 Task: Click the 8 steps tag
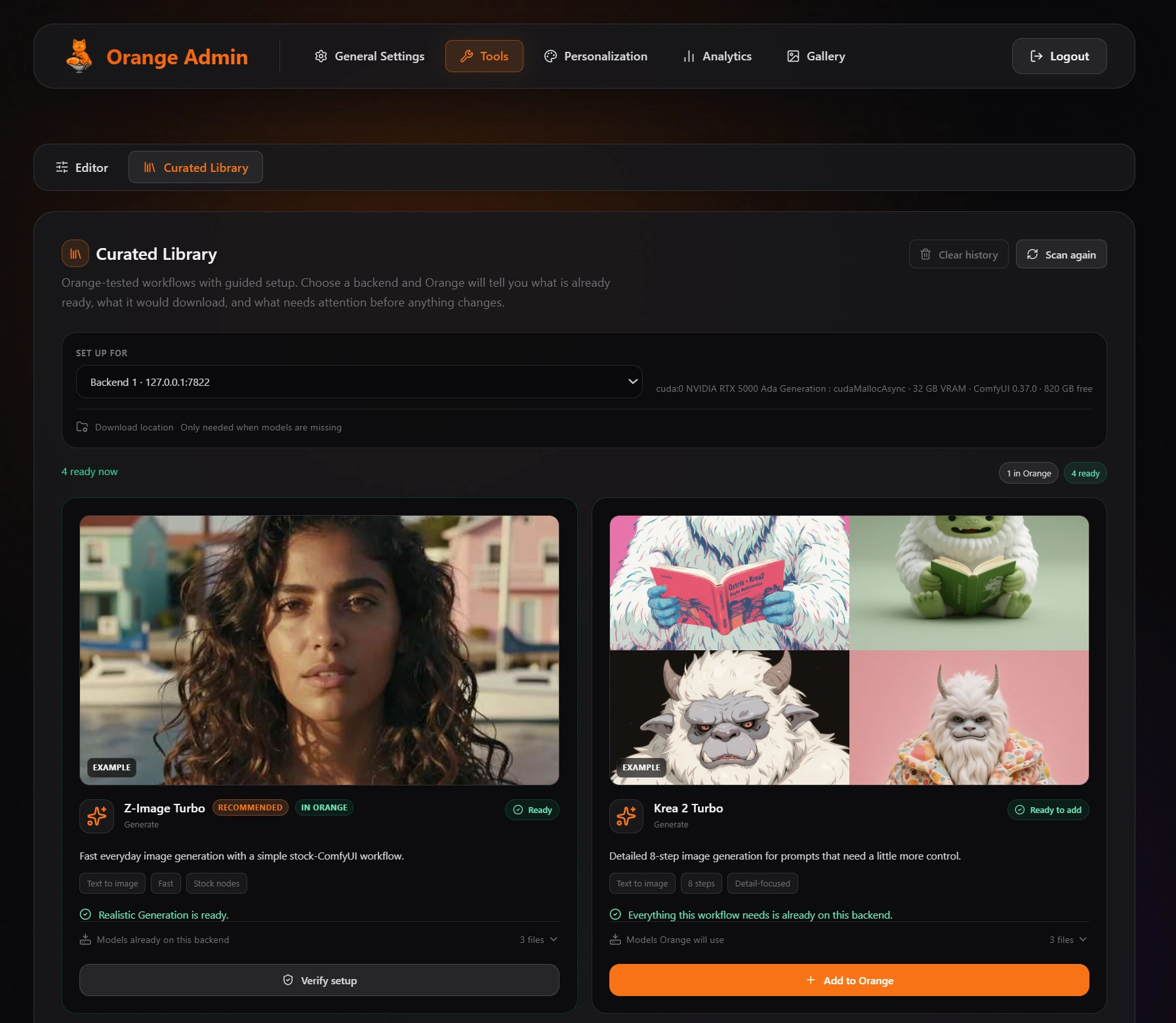[x=701, y=883]
